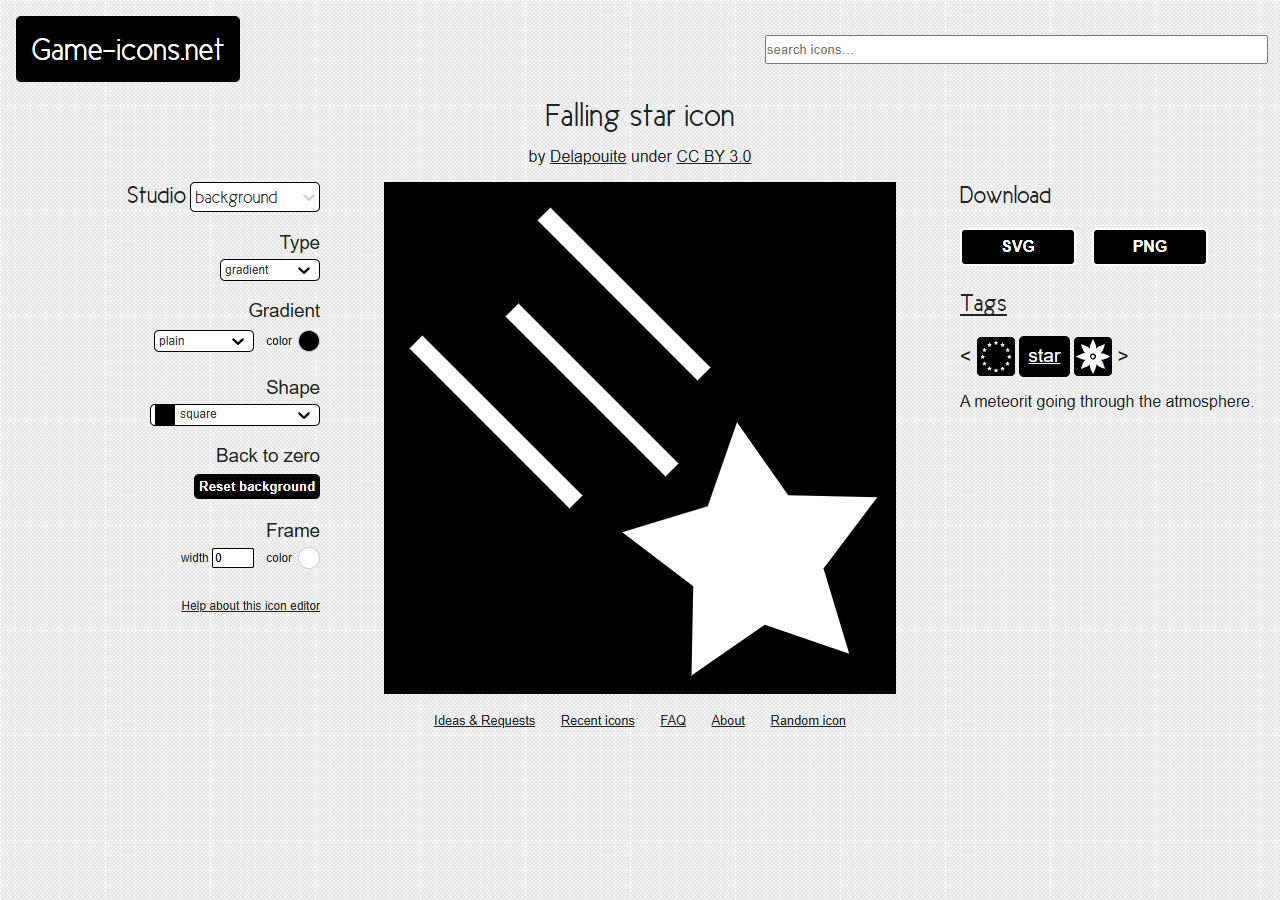Open the CC BY 3.0 license link

[714, 157]
